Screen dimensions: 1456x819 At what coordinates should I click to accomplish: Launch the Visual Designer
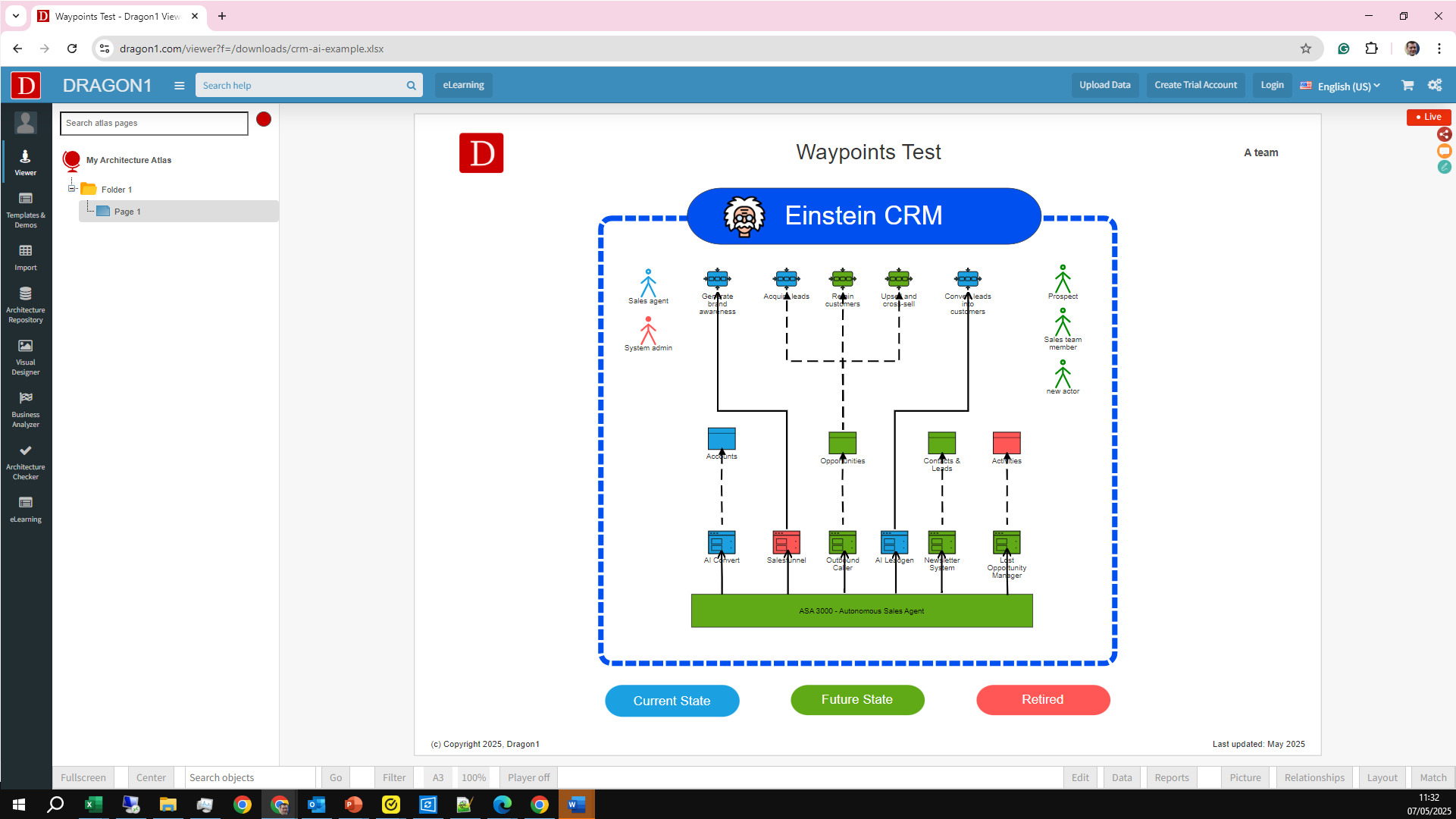pyautogui.click(x=26, y=357)
